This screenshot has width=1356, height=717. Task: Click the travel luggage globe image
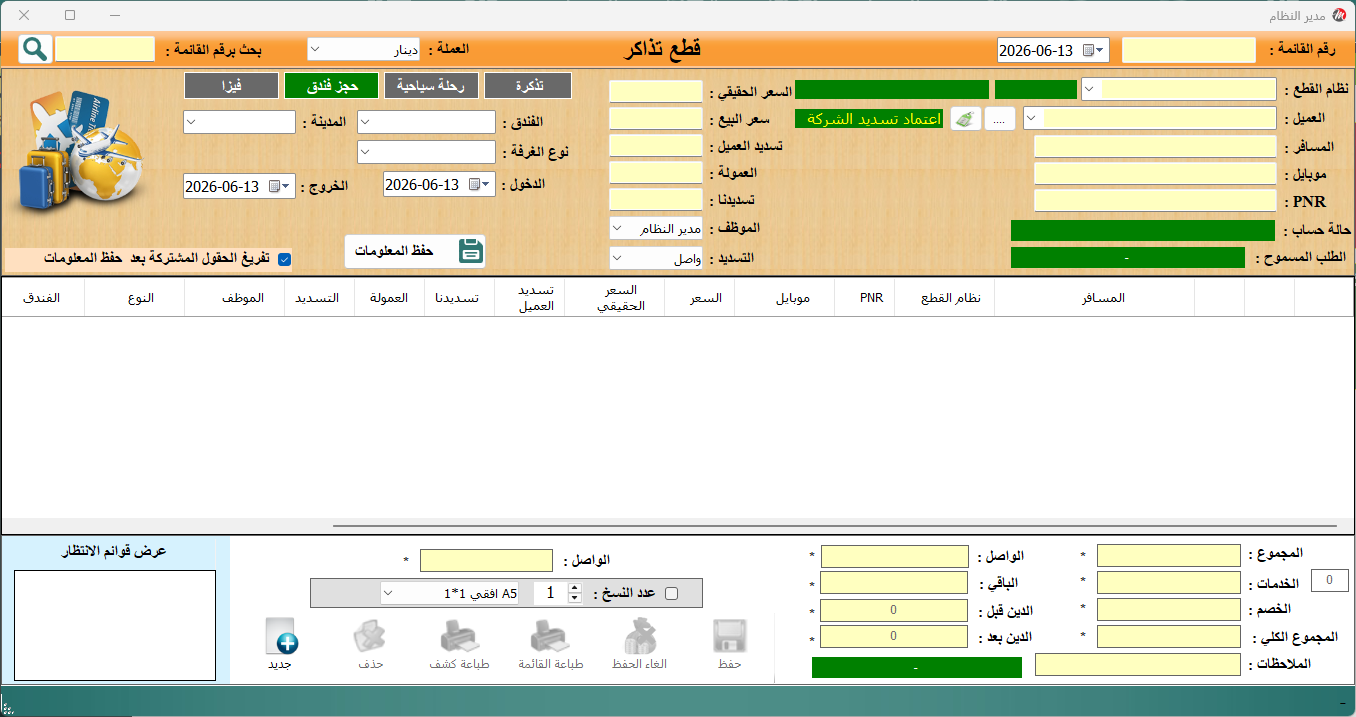point(80,150)
